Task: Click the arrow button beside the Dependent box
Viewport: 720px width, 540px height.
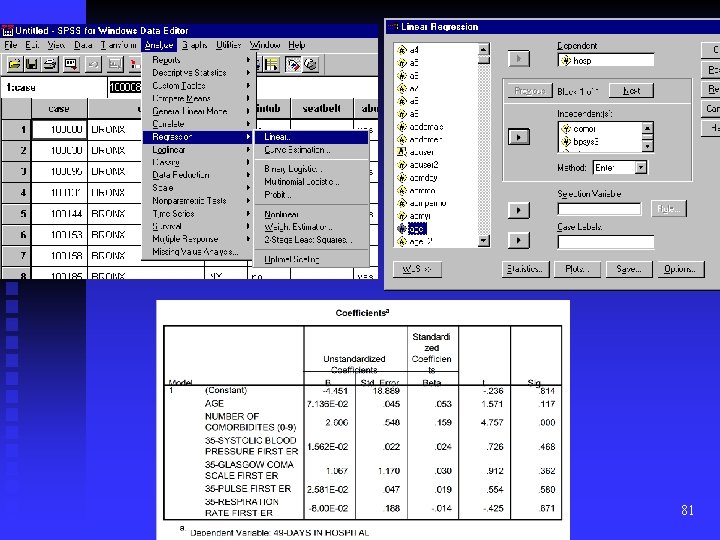Action: [x=519, y=58]
